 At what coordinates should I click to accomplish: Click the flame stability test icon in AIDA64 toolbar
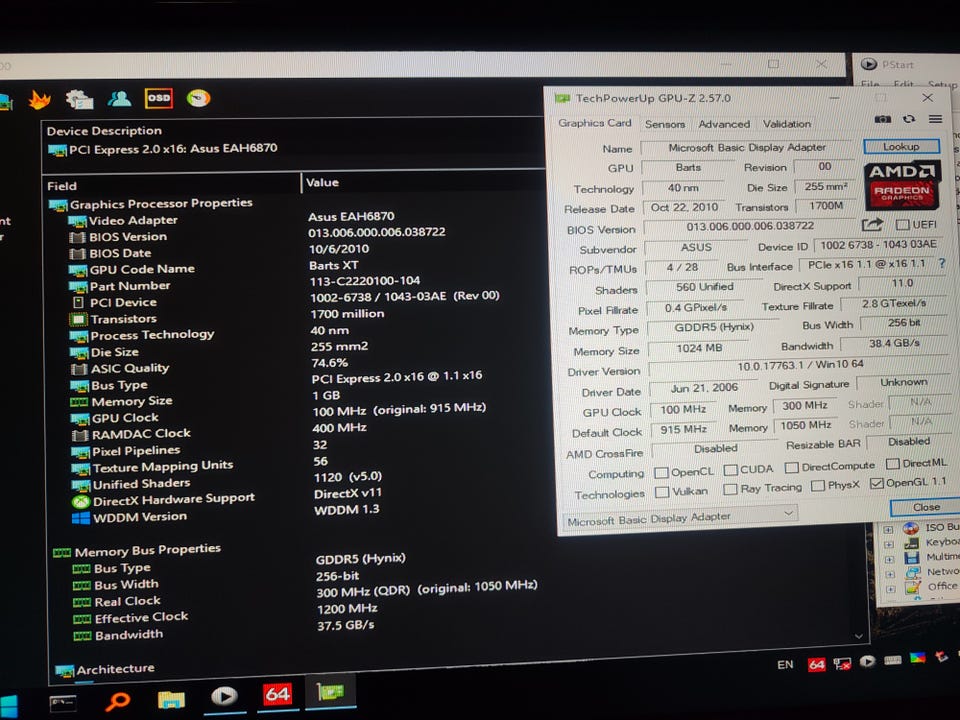point(40,99)
